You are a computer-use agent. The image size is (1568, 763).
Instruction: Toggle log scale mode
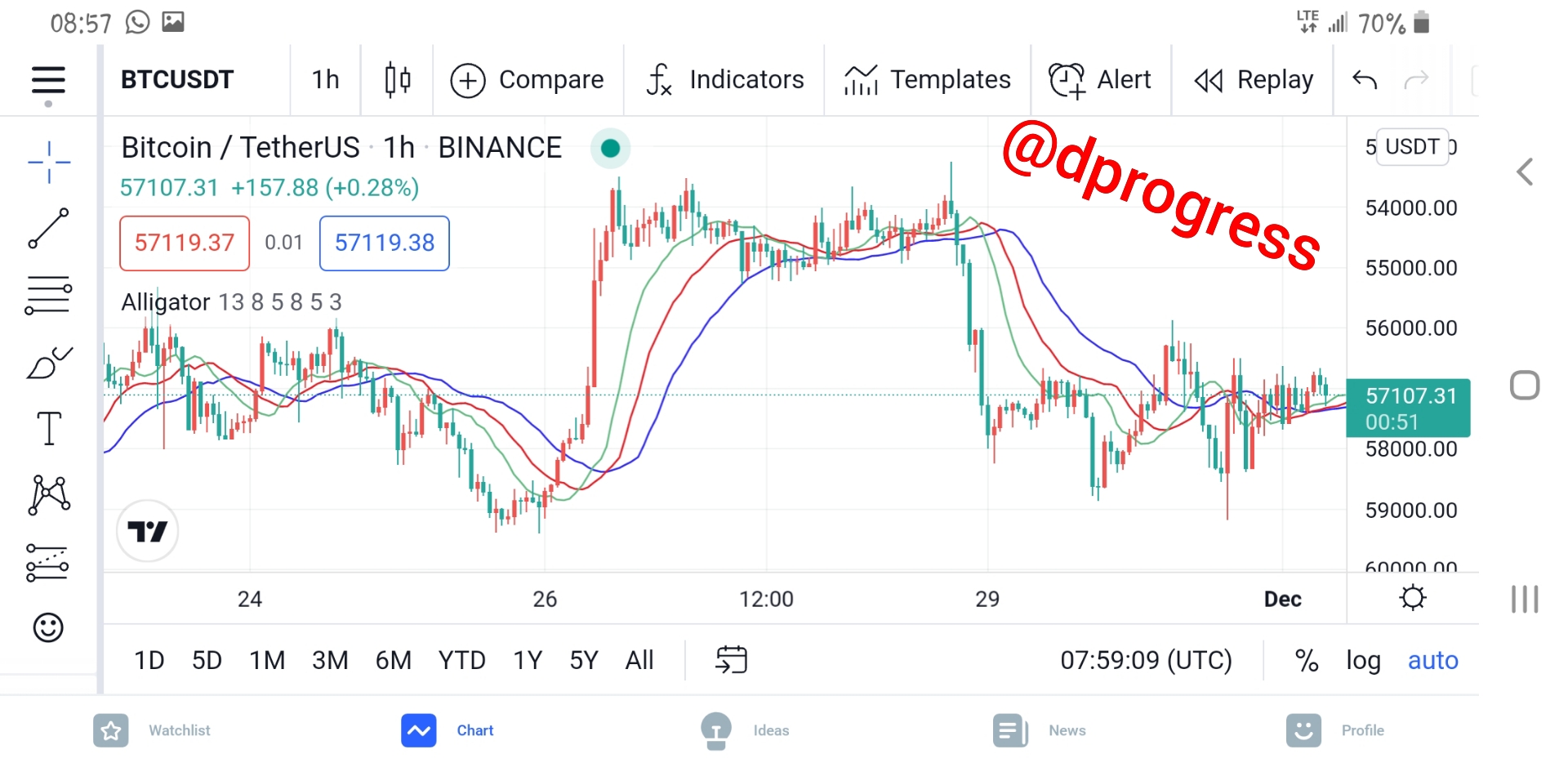point(1363,660)
